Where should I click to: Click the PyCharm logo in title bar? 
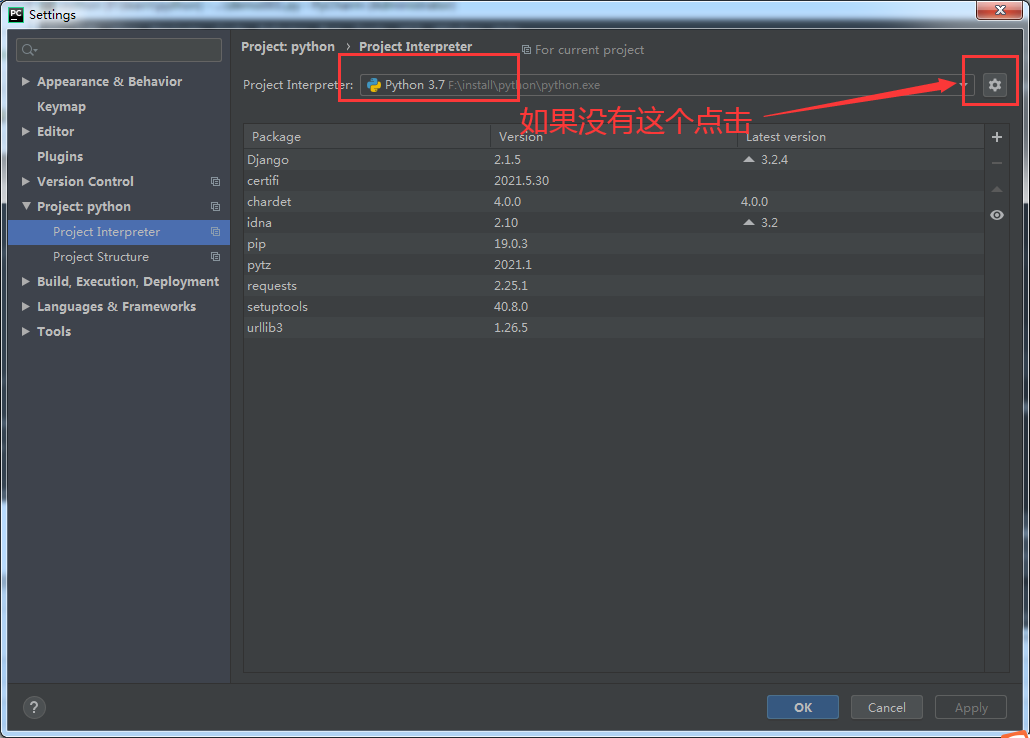(x=16, y=14)
